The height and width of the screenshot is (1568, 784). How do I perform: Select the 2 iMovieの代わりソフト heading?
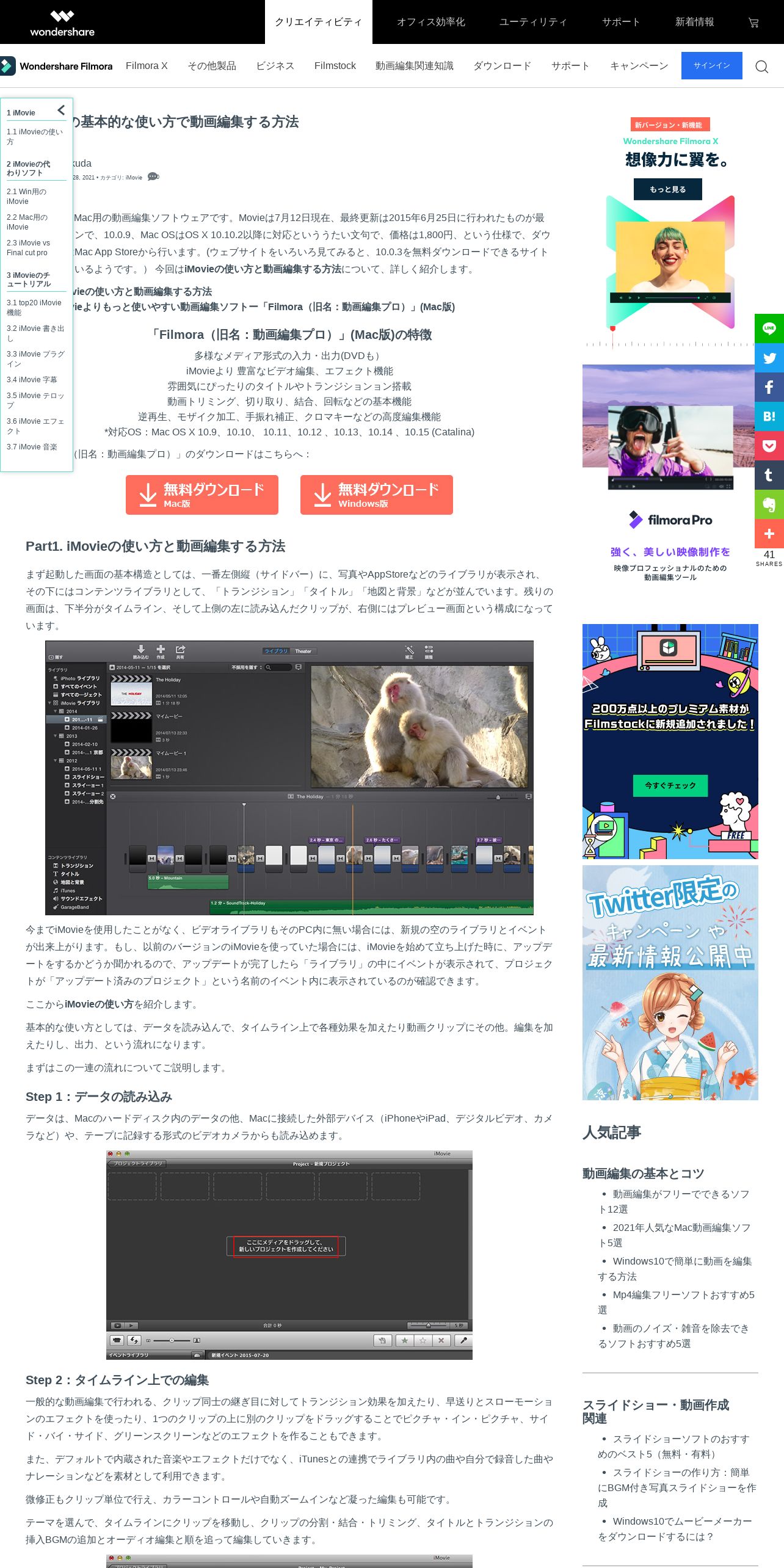point(29,169)
